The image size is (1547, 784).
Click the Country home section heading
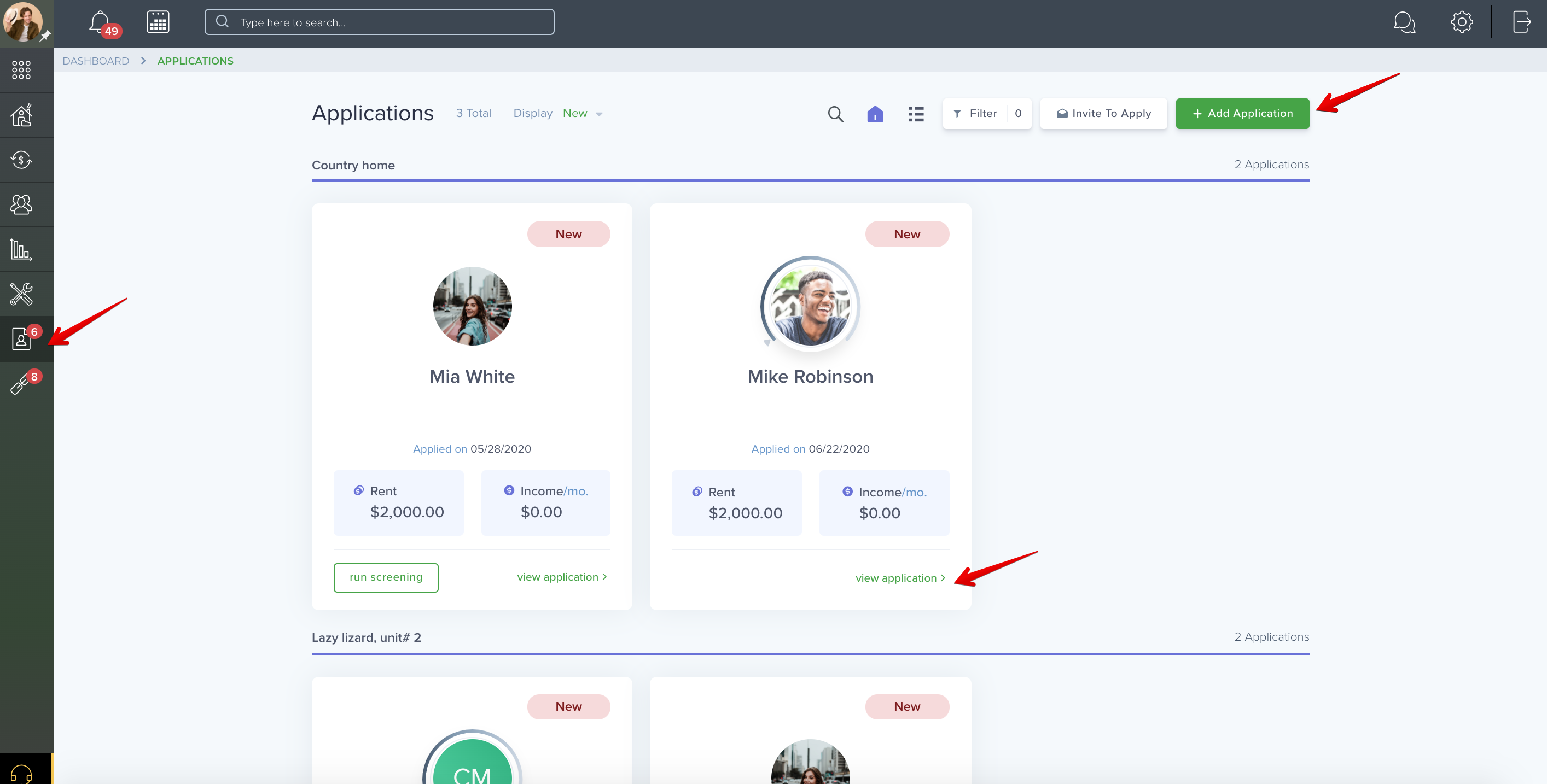point(353,165)
